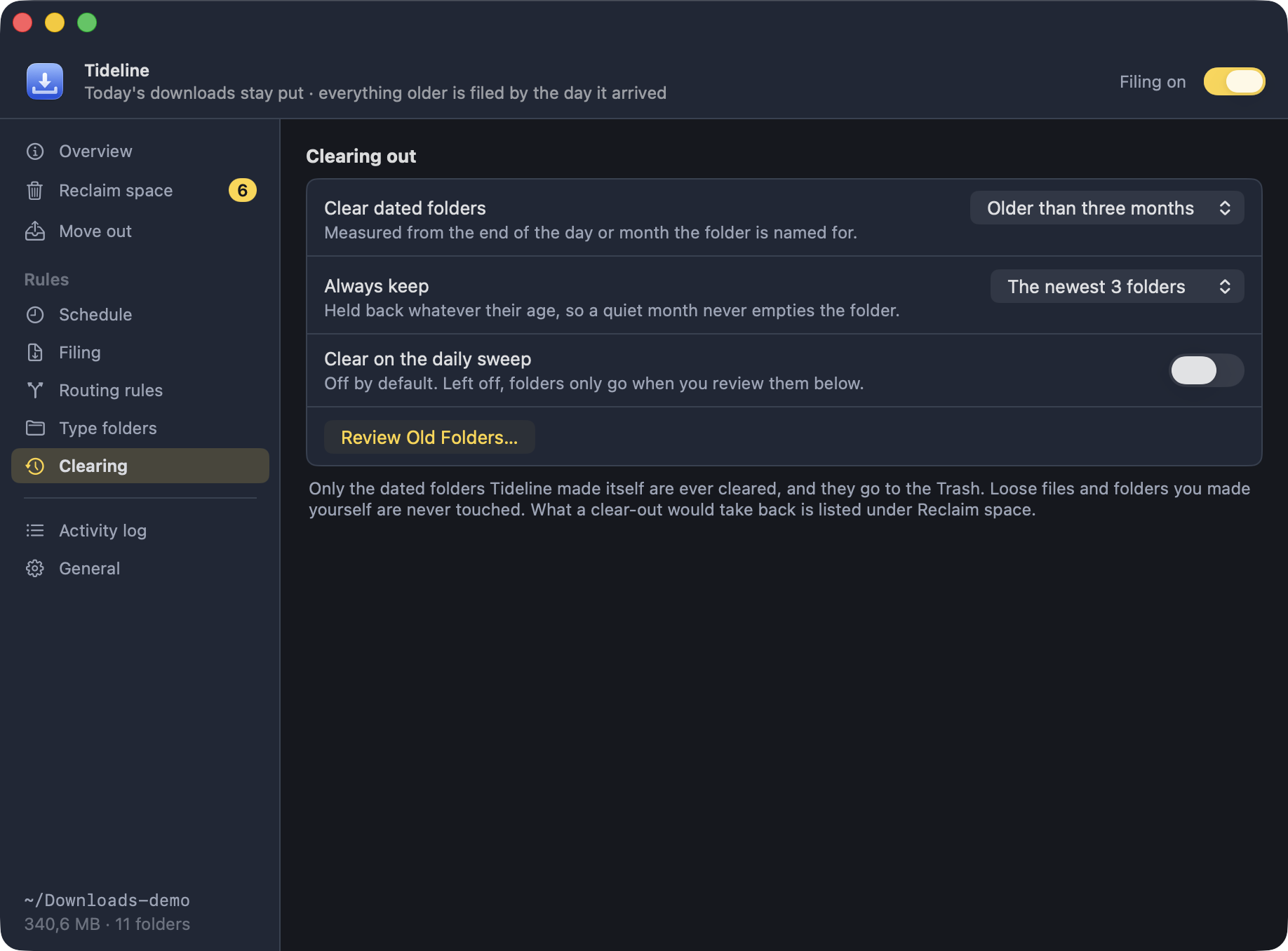
Task: Click the Tideline download app icon
Action: coord(45,81)
